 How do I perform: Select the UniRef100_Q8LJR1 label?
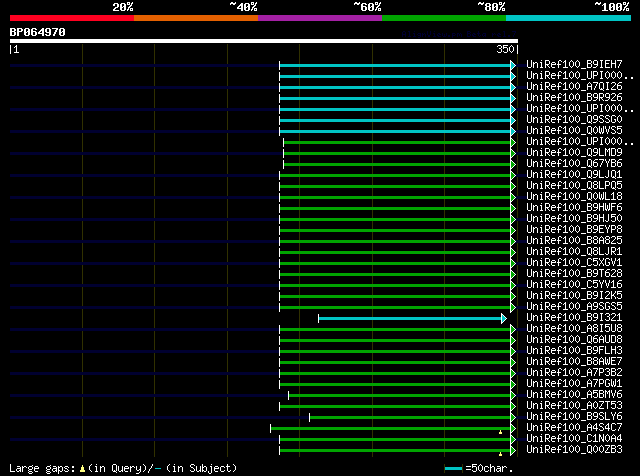[x=574, y=251]
